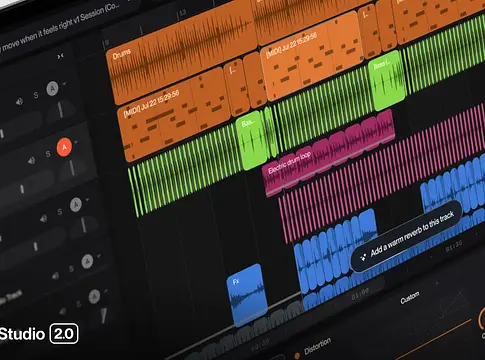Click the first track's pan knob
This screenshot has height=360, width=485.
(x=61, y=111)
